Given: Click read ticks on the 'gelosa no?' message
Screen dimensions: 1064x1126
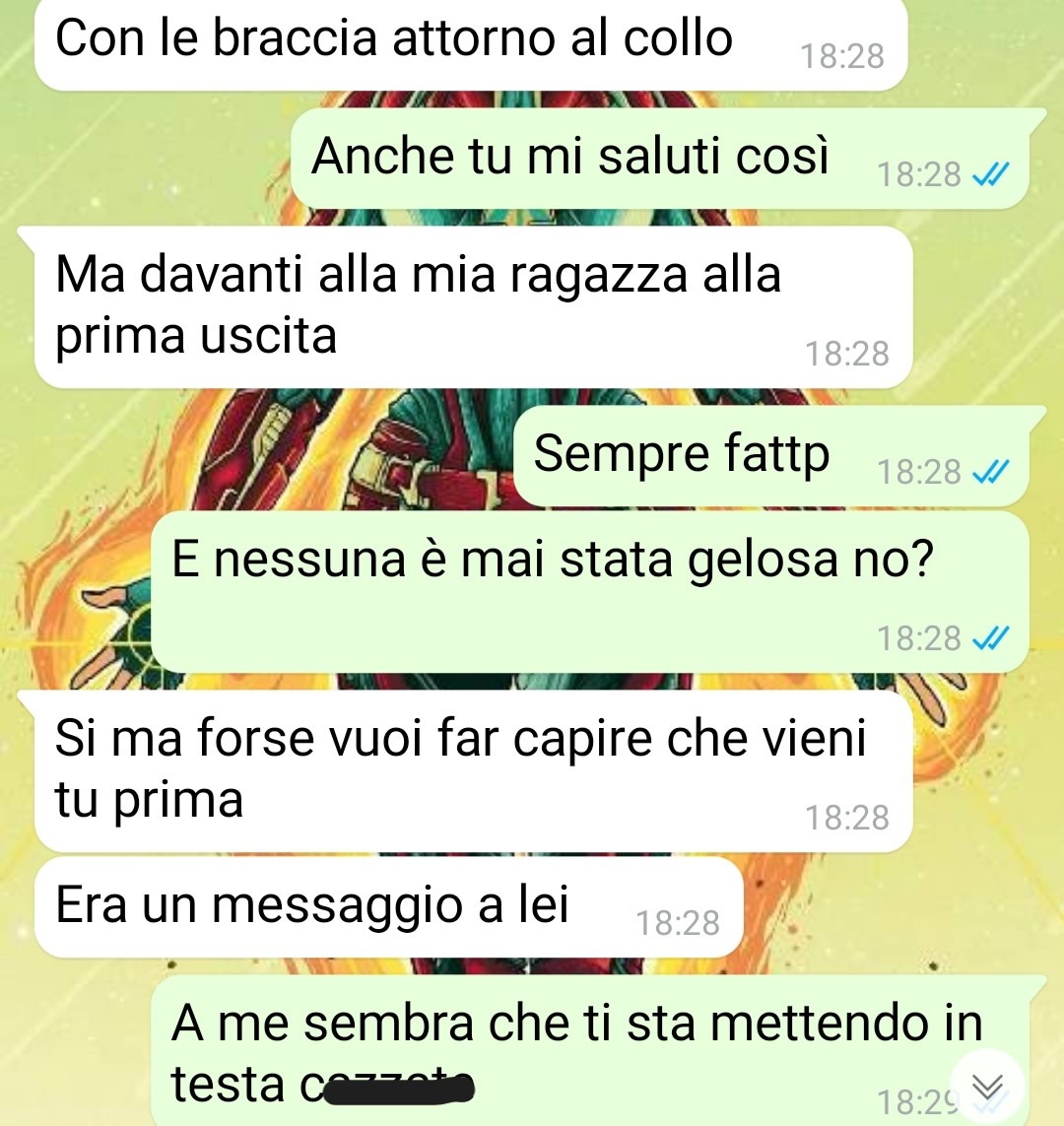Looking at the screenshot, I should coord(990,637).
